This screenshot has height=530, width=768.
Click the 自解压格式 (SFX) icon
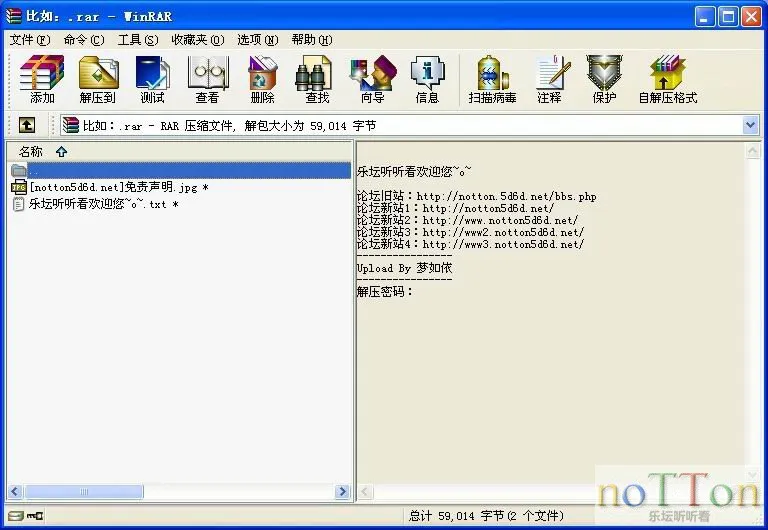pos(667,79)
